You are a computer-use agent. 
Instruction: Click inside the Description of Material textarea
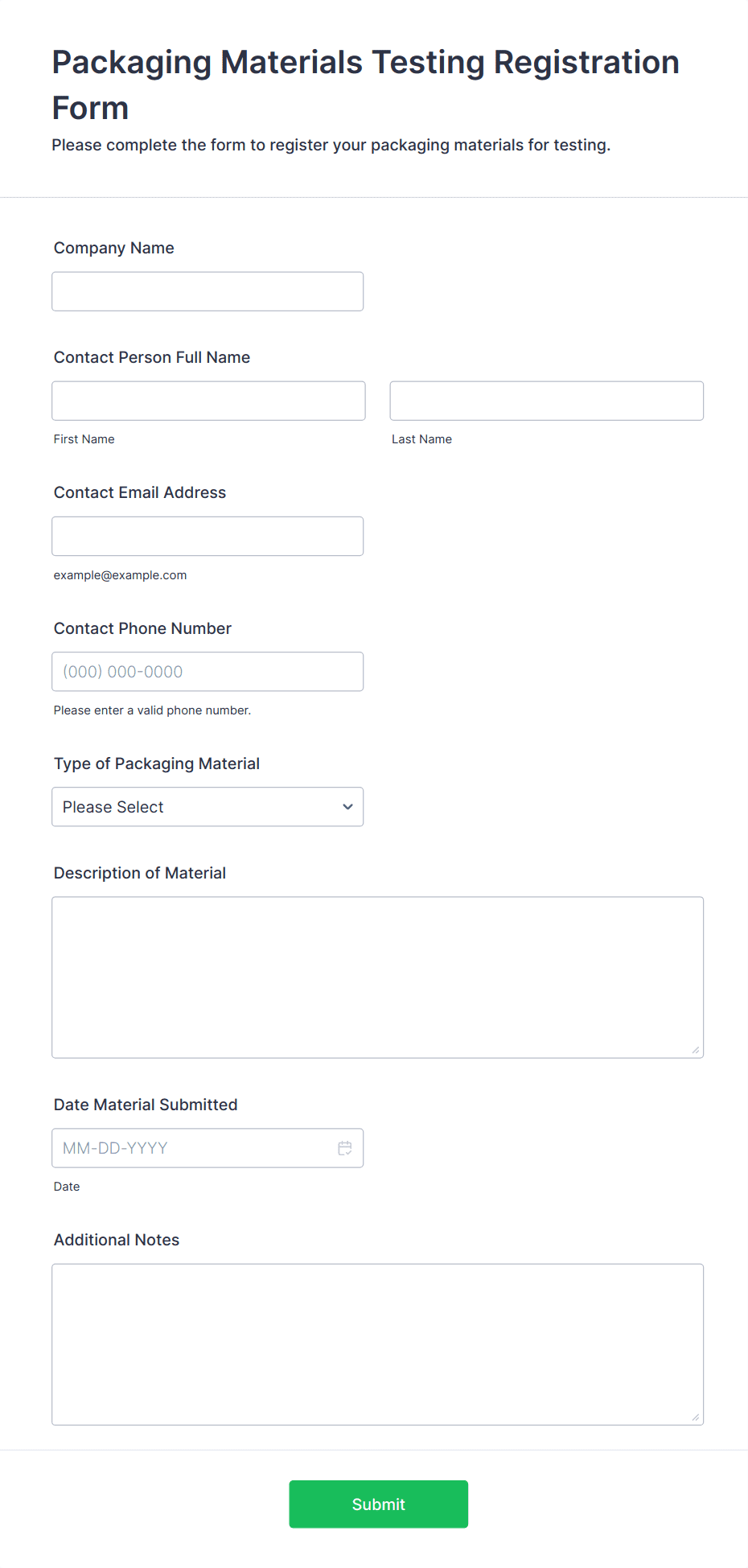[x=377, y=977]
